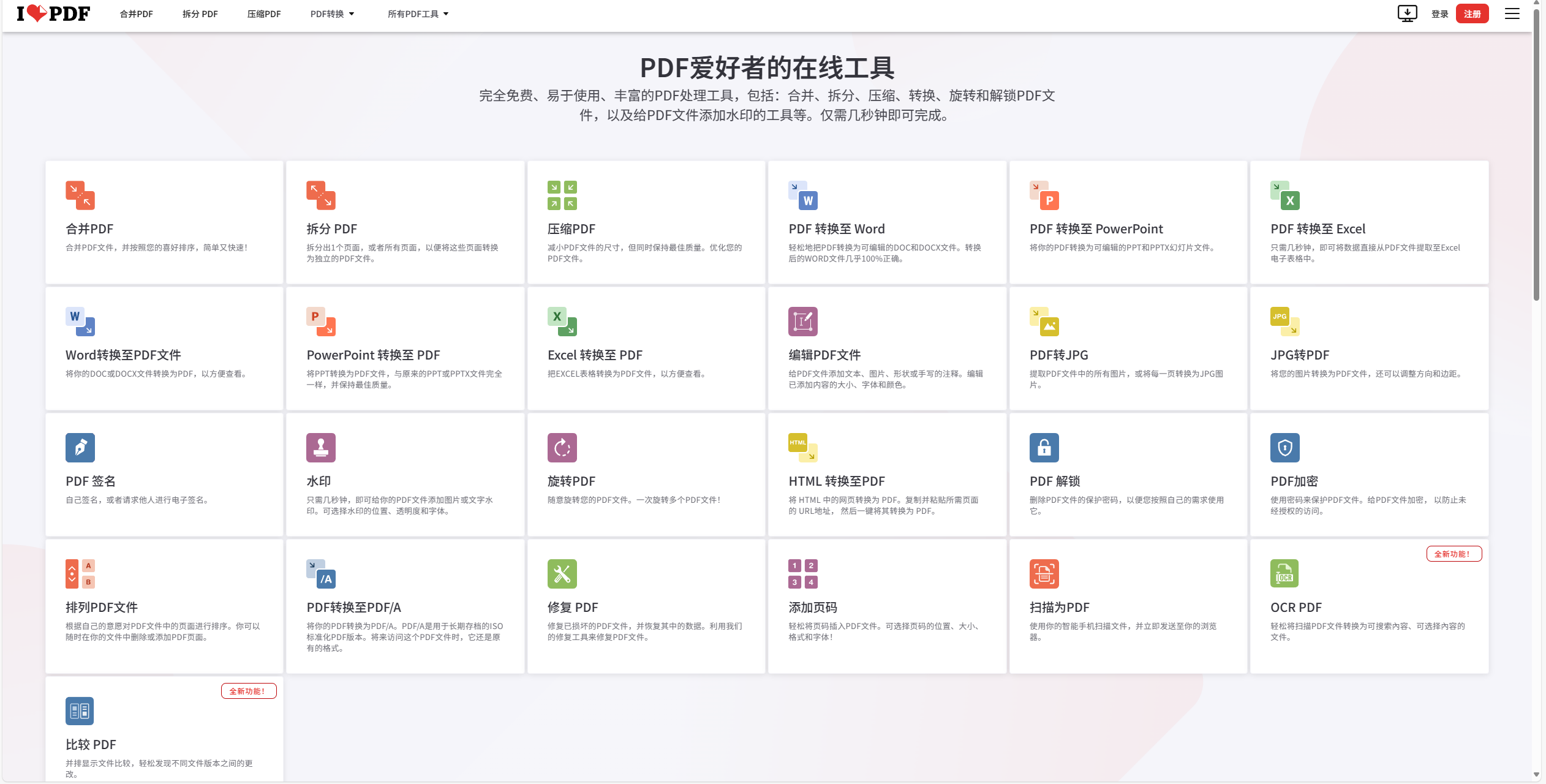Image resolution: width=1546 pixels, height=784 pixels.
Task: Click the Rotate PDF (旋转PDF) icon
Action: pyautogui.click(x=562, y=448)
